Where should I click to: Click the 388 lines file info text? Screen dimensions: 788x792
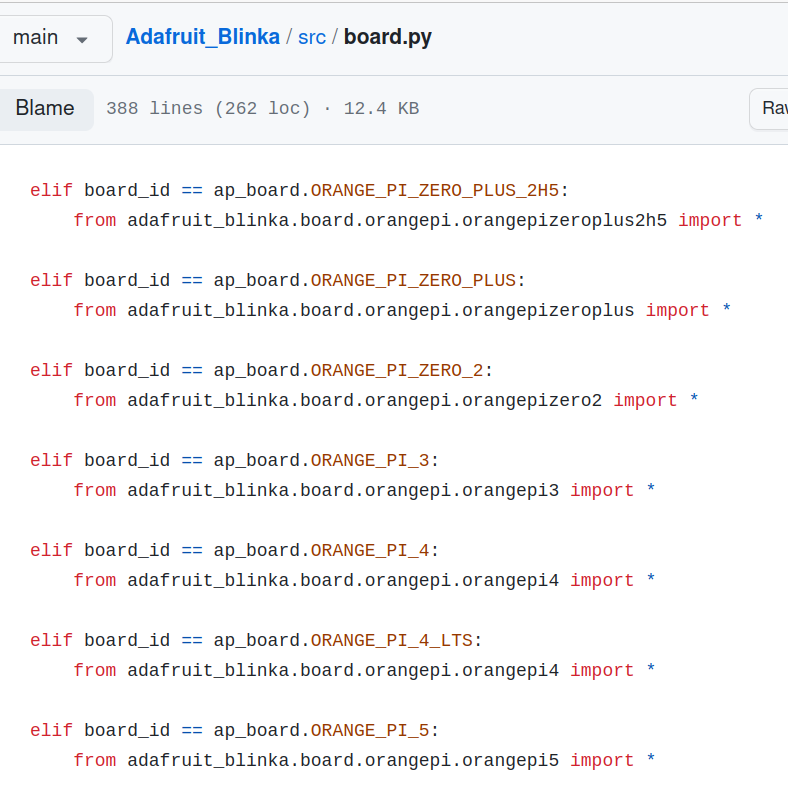[x=262, y=109]
